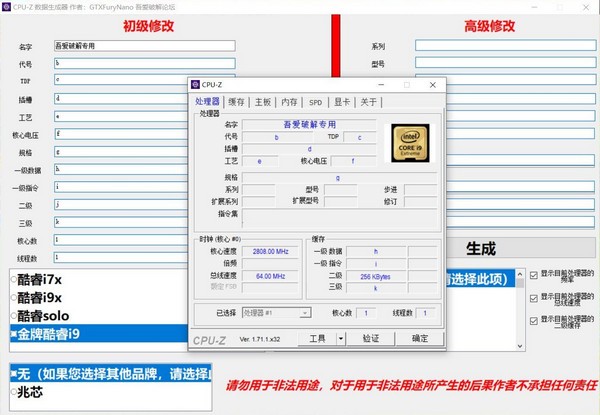Image resolution: width=600 pixels, height=415 pixels.
Task: Click the 线程数 input field in generator
Action: tap(121, 257)
